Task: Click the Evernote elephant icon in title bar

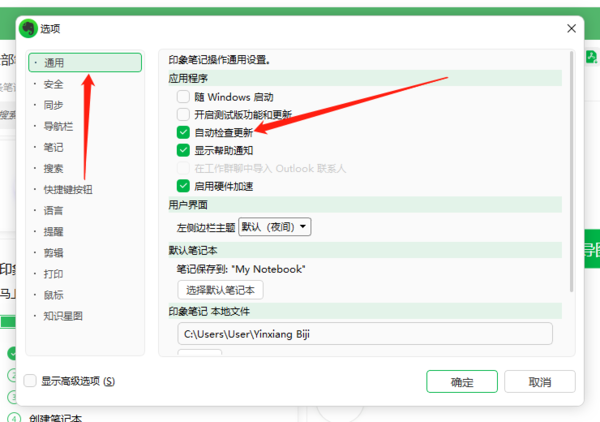Action: [27, 28]
